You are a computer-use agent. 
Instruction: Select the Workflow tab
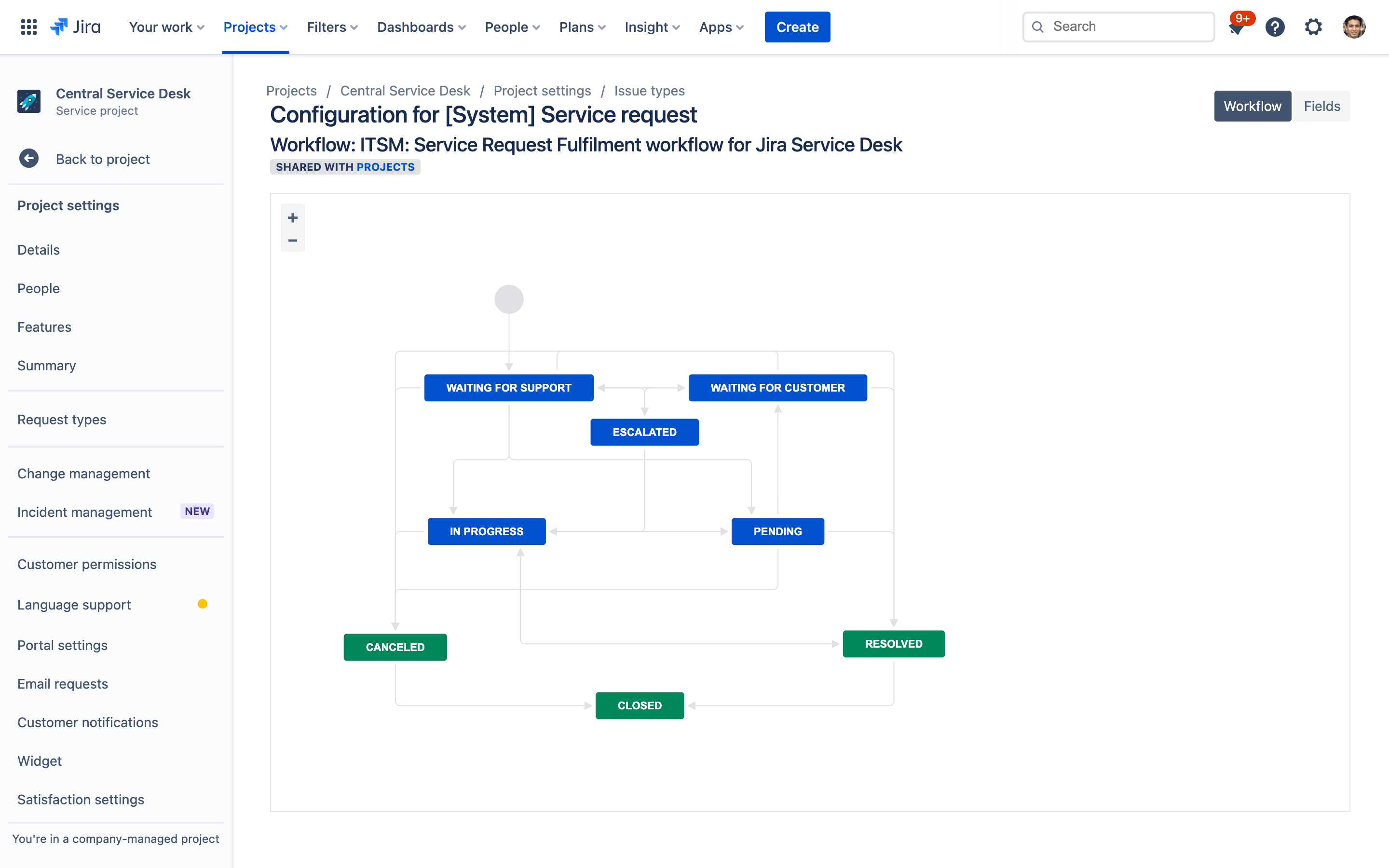[1252, 106]
